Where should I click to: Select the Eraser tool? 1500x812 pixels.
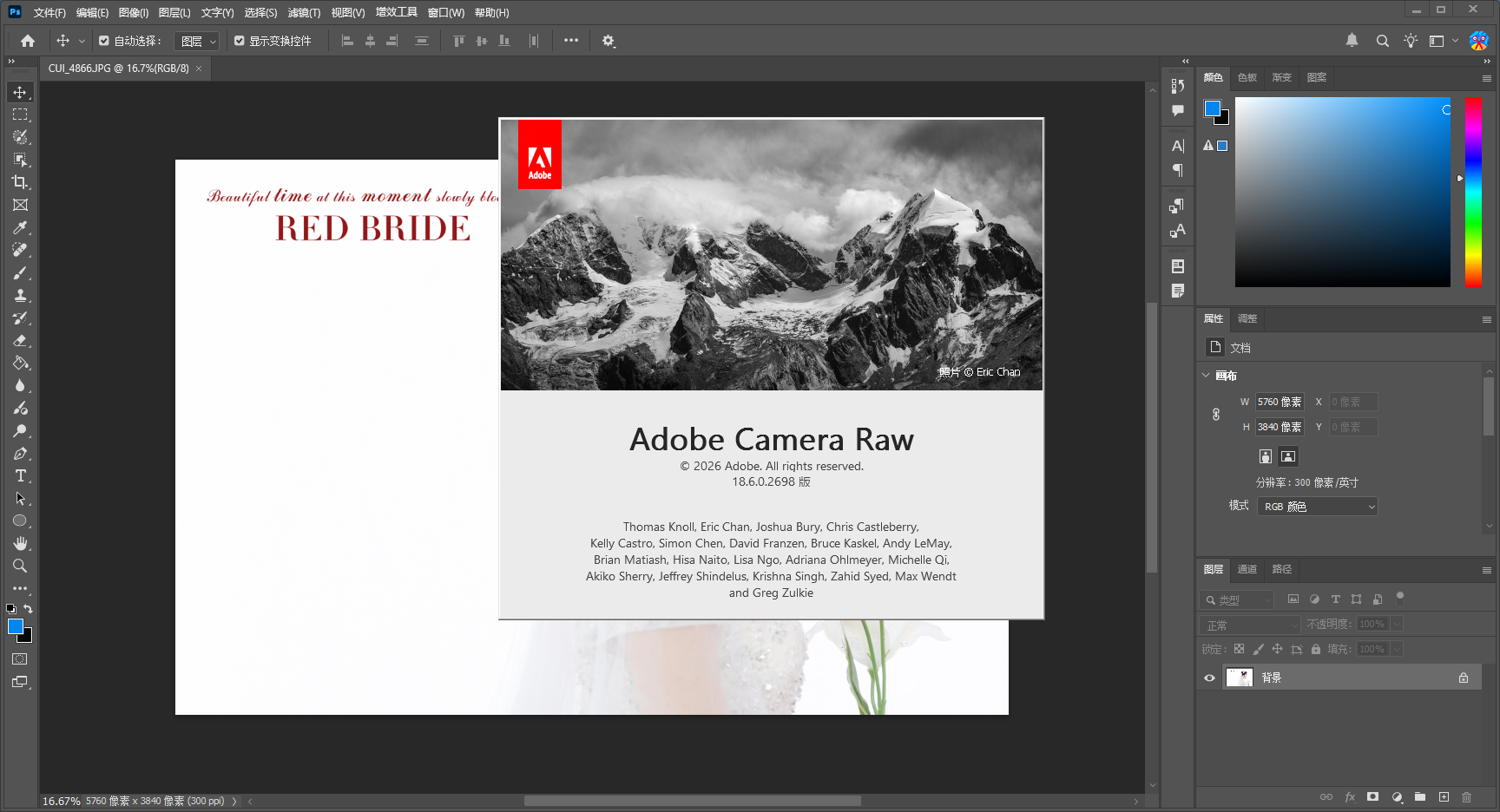20,340
